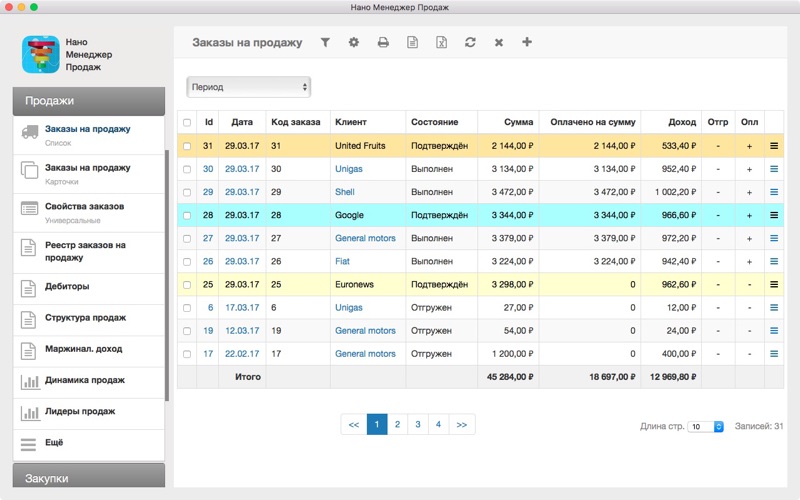Open Лидеры продаж report

(x=89, y=412)
